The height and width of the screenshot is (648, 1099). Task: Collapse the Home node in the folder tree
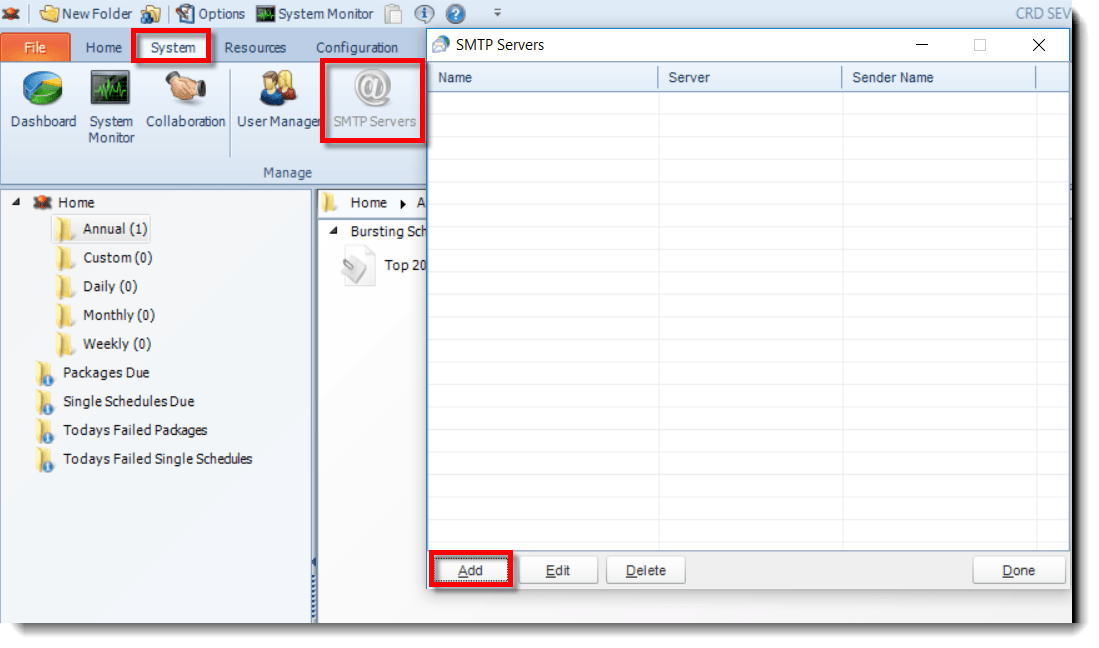[x=14, y=202]
